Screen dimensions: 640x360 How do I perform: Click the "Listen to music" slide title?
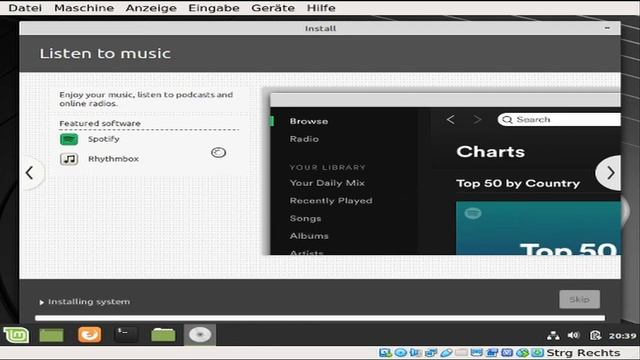pos(105,53)
